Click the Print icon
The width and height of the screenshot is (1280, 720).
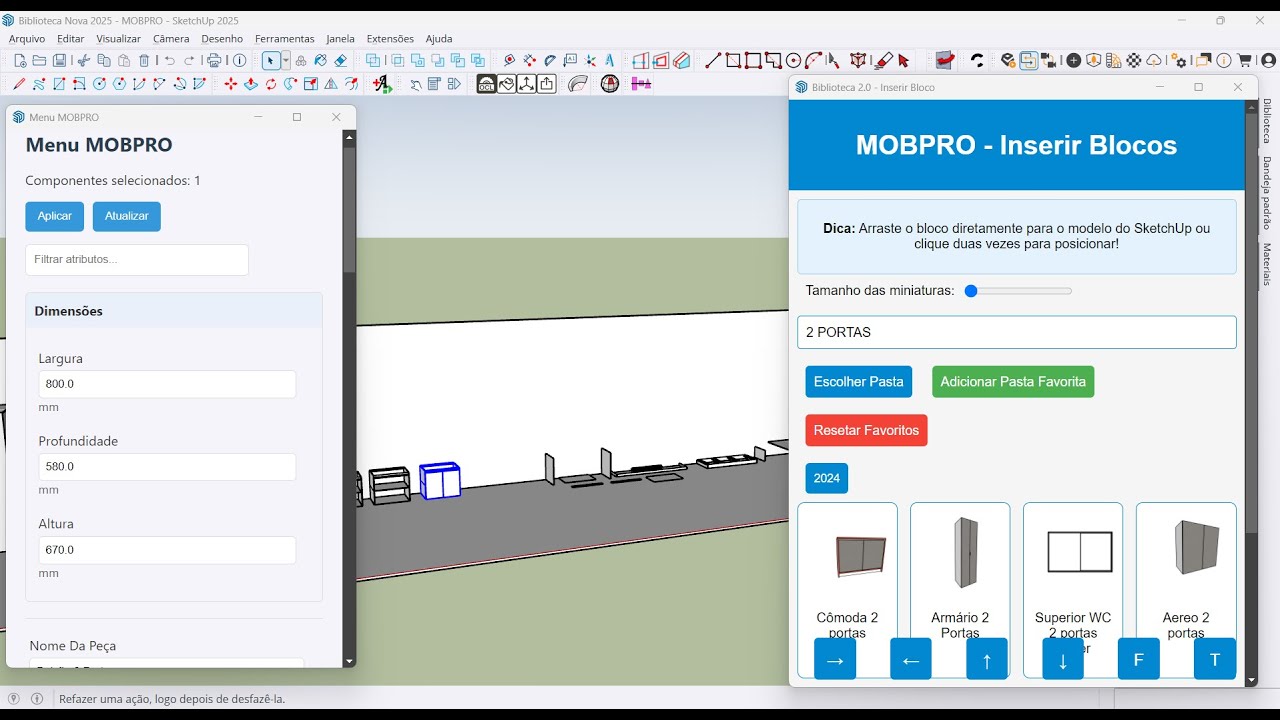point(214,60)
